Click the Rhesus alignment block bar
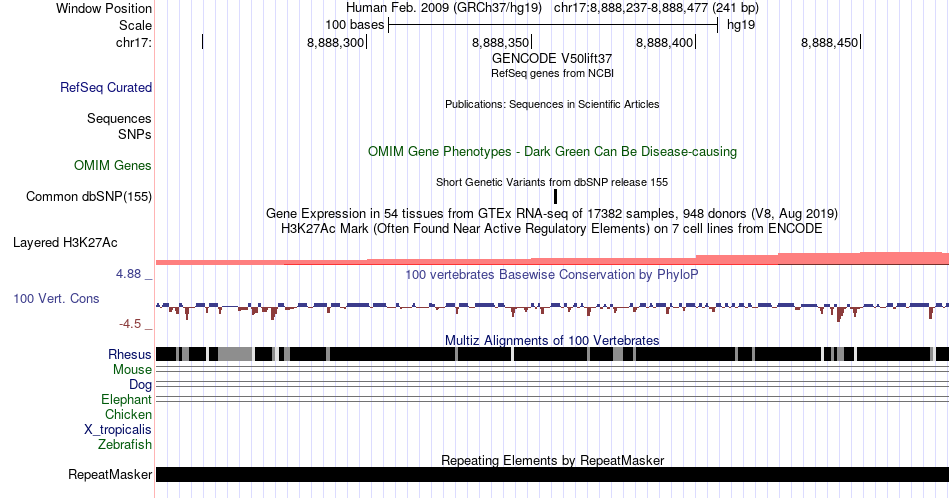The width and height of the screenshot is (950, 498). click(552, 354)
